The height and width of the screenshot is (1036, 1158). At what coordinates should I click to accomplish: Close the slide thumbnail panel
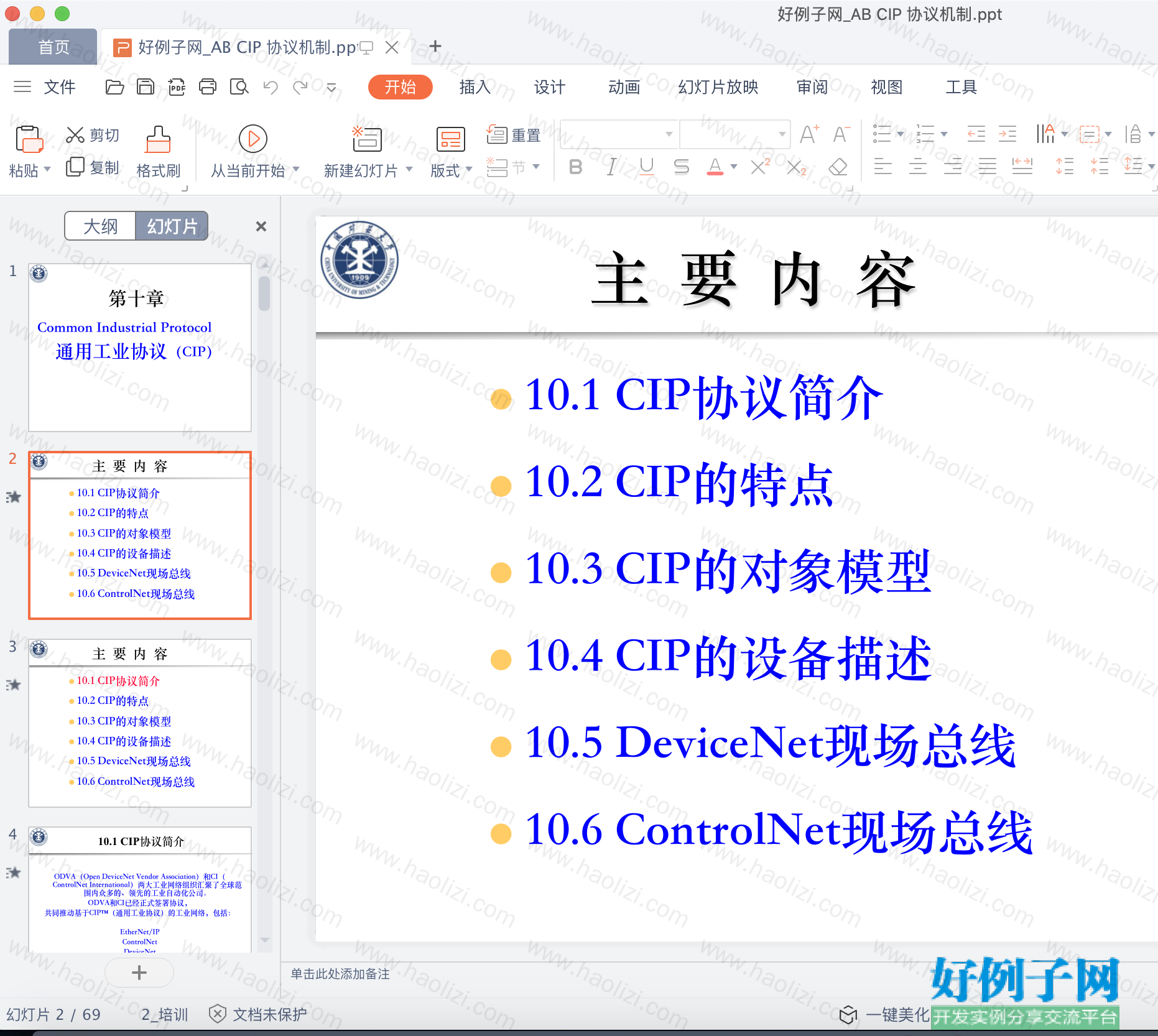261,226
